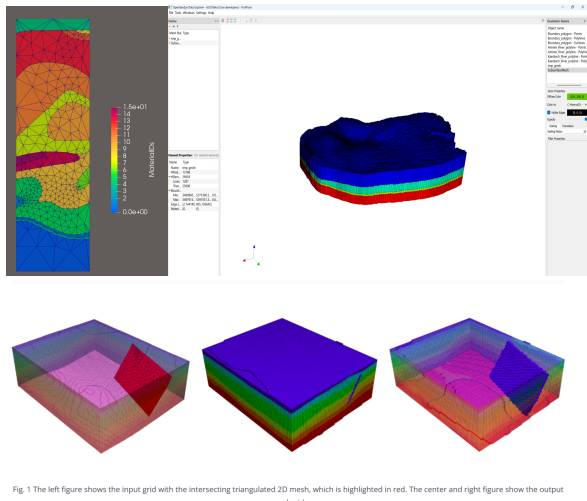This screenshot has height=501, width=587.
Task: Click the save mesh icon in Meshes panel
Action: [174, 26]
